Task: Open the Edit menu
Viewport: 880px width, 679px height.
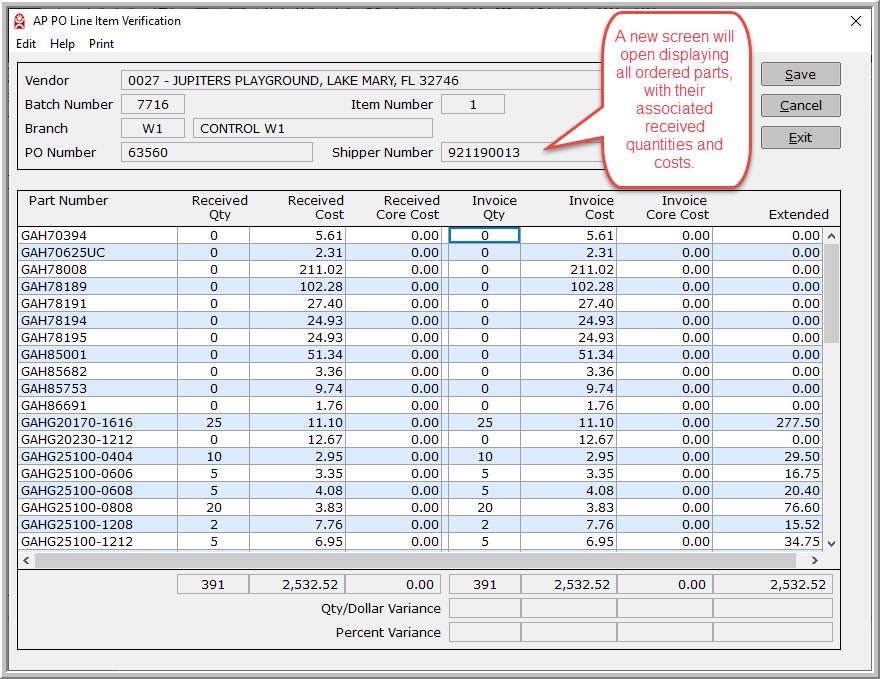Action: coord(26,44)
